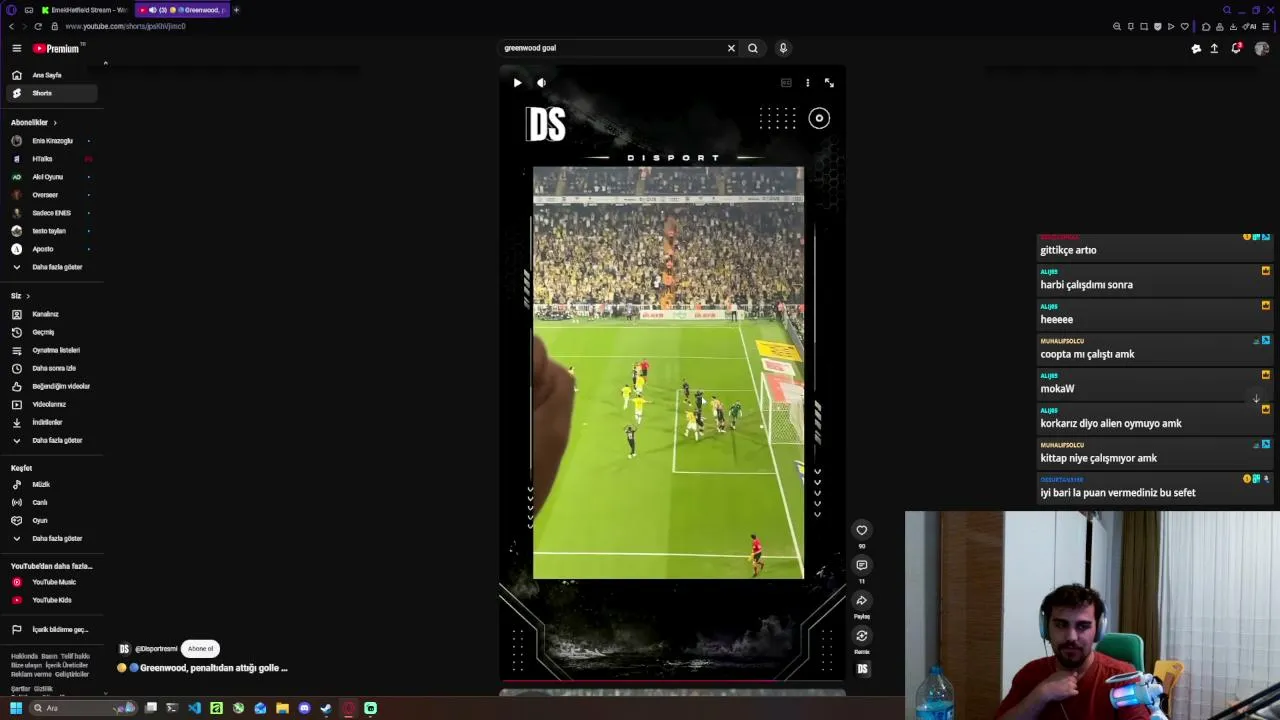This screenshot has height=720, width=1280.
Task: Open Daha sonra izle list
Action: (50, 368)
